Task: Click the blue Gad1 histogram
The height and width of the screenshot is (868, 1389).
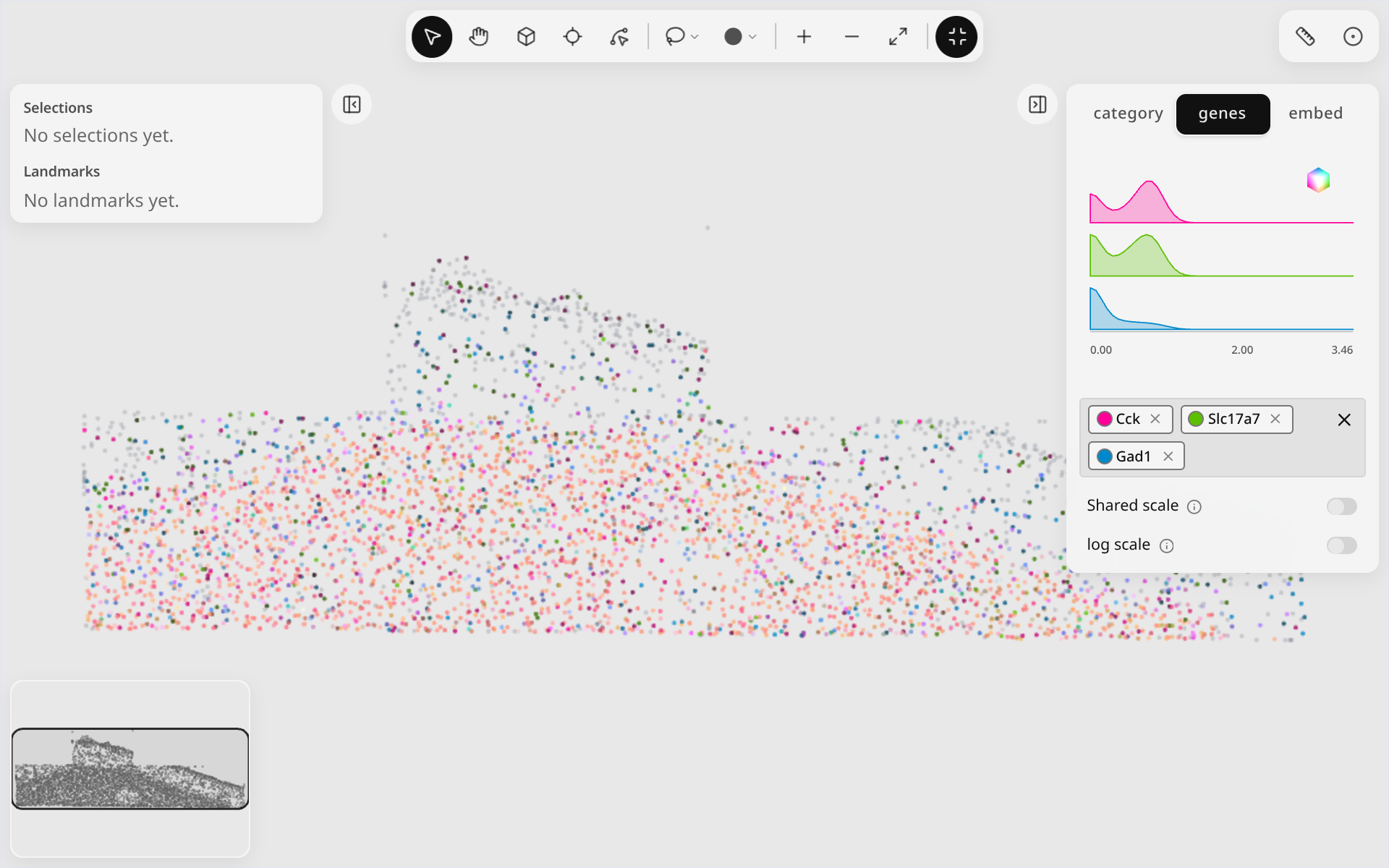Action: pos(1221,309)
